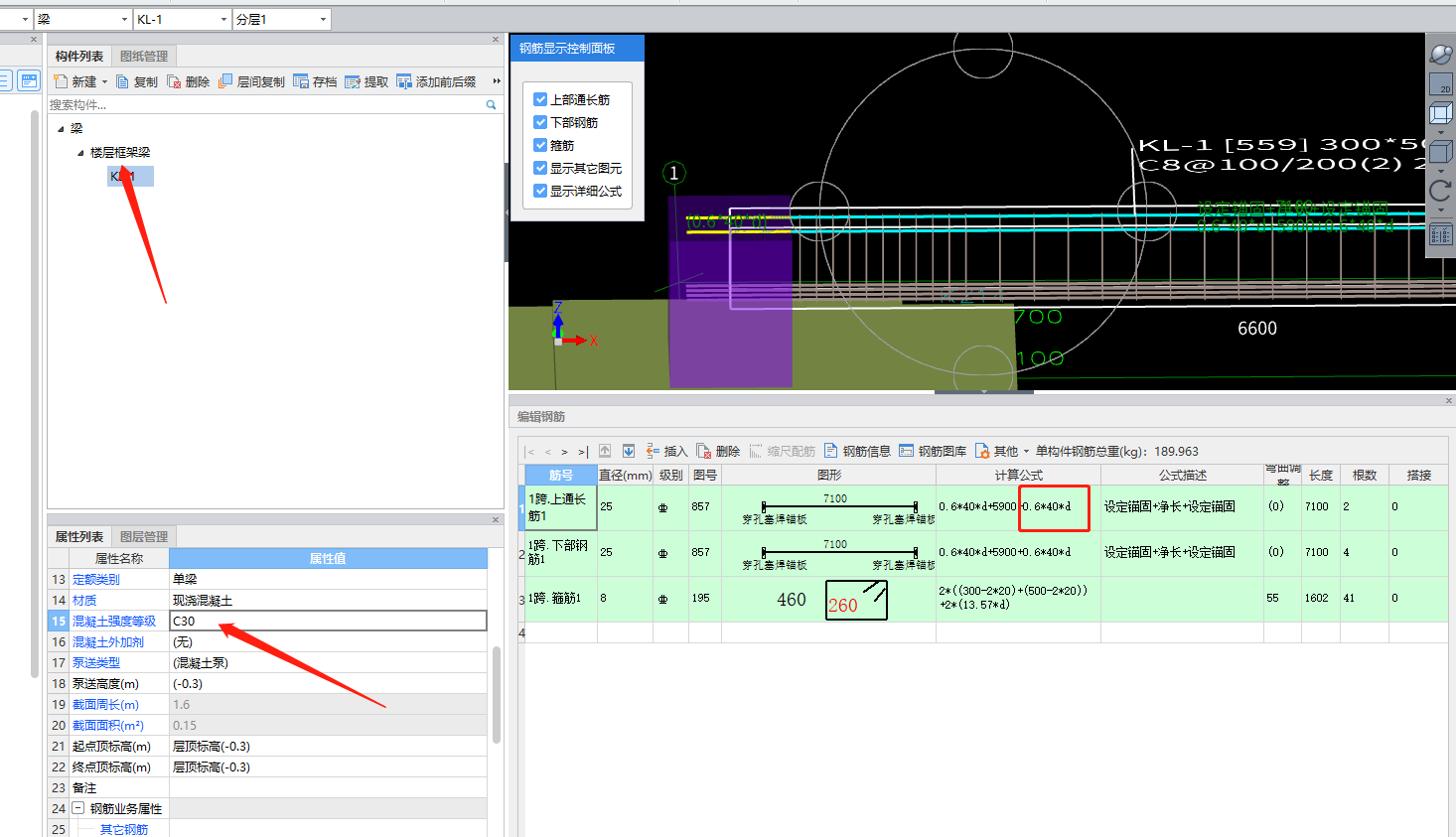Click the 提取 extract icon
The height and width of the screenshot is (837, 1456).
point(353,81)
